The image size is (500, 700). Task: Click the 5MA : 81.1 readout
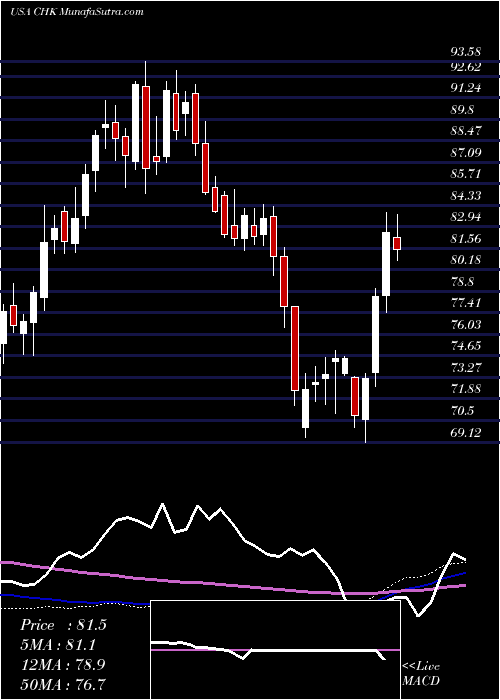(58, 645)
